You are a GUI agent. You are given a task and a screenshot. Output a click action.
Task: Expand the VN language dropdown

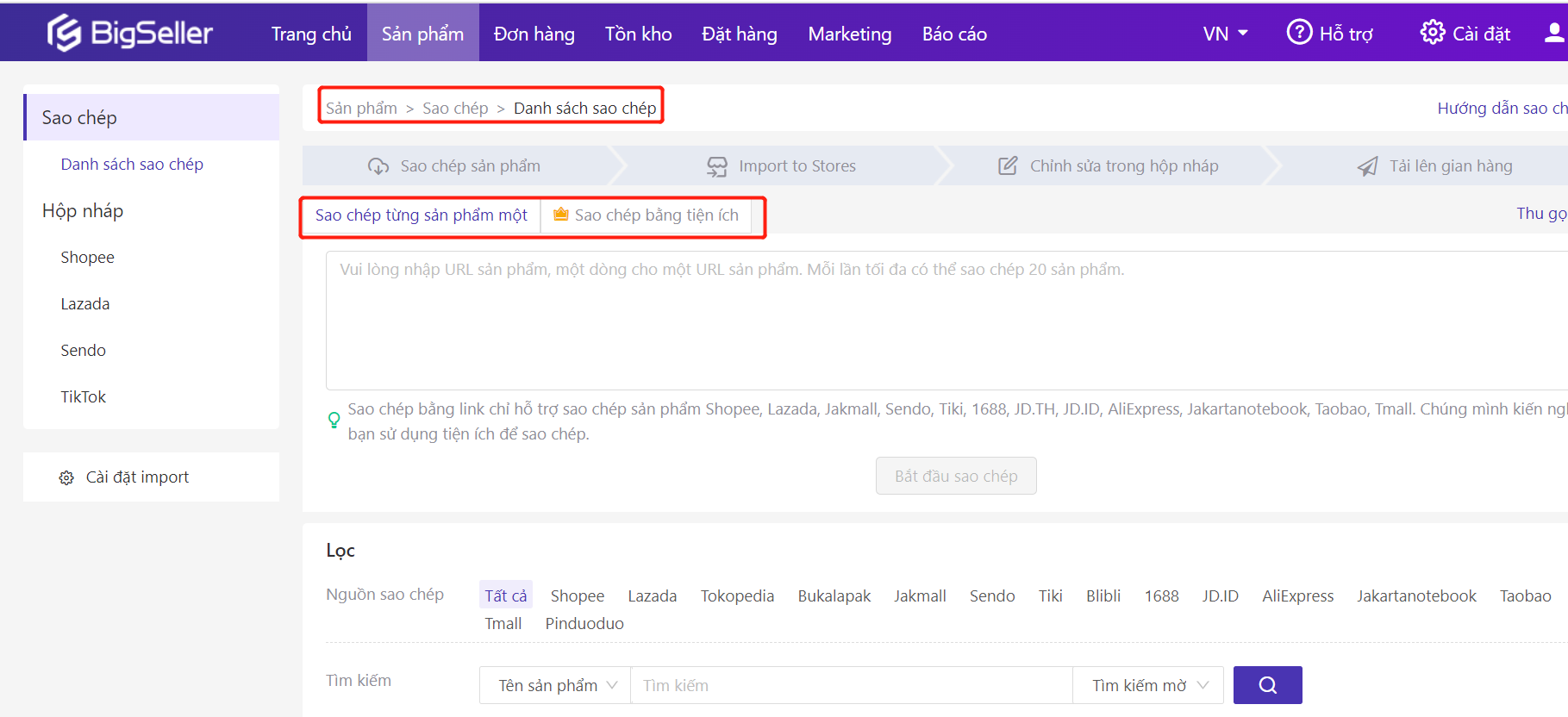tap(1225, 34)
